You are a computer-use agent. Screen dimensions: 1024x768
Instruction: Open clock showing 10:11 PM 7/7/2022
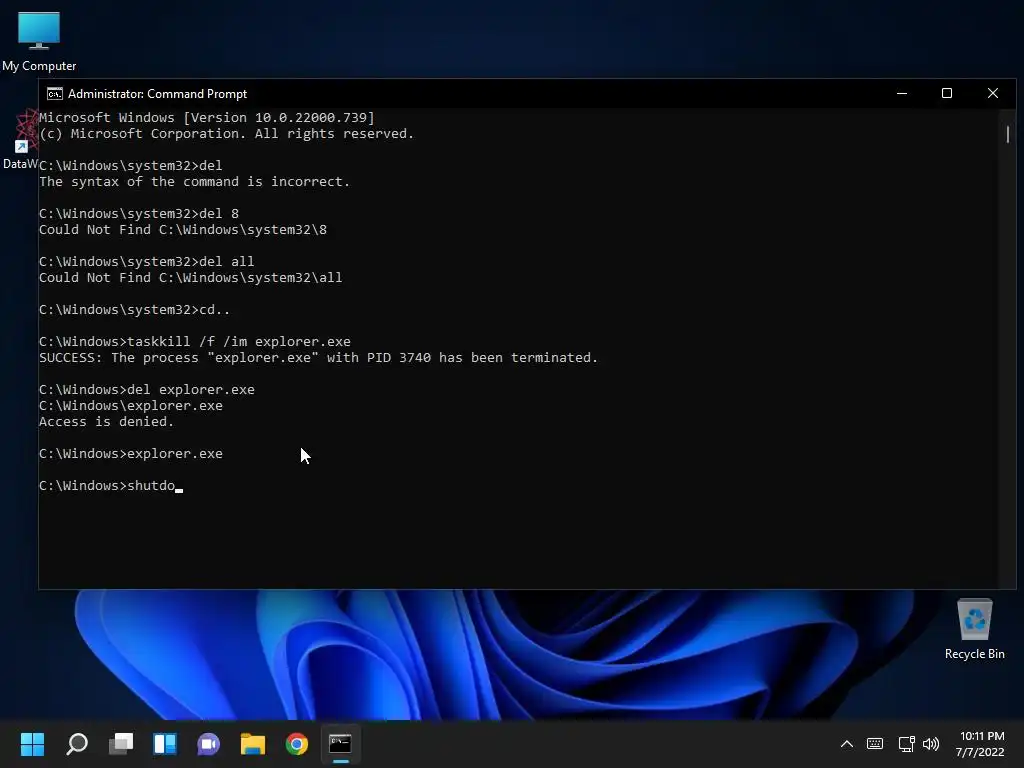[x=980, y=744]
